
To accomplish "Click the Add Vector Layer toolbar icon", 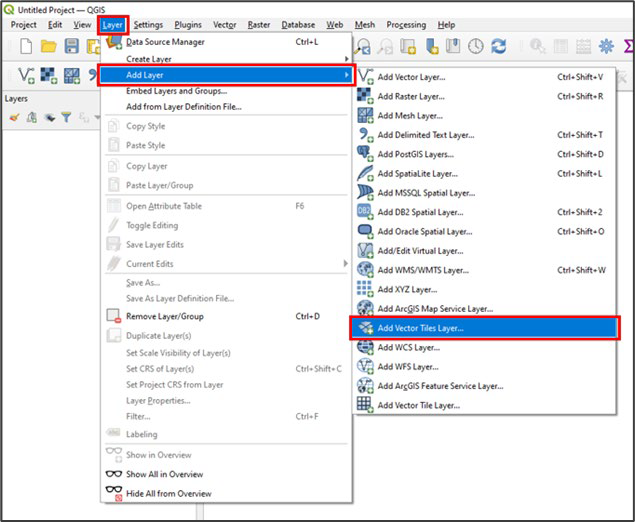I will tap(26, 75).
